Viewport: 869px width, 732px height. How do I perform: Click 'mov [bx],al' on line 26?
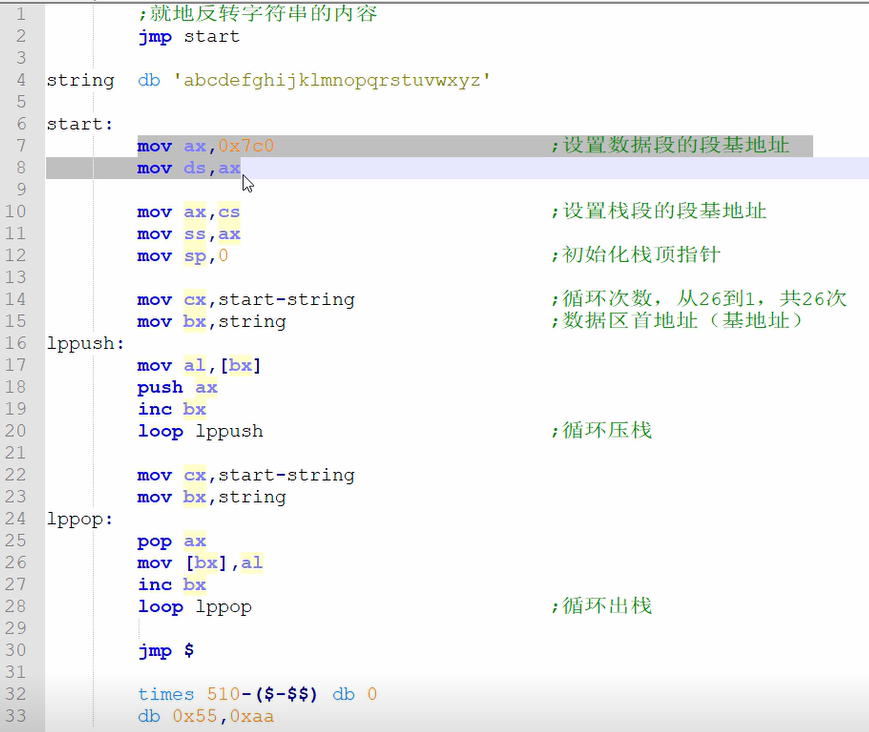[x=200, y=563]
